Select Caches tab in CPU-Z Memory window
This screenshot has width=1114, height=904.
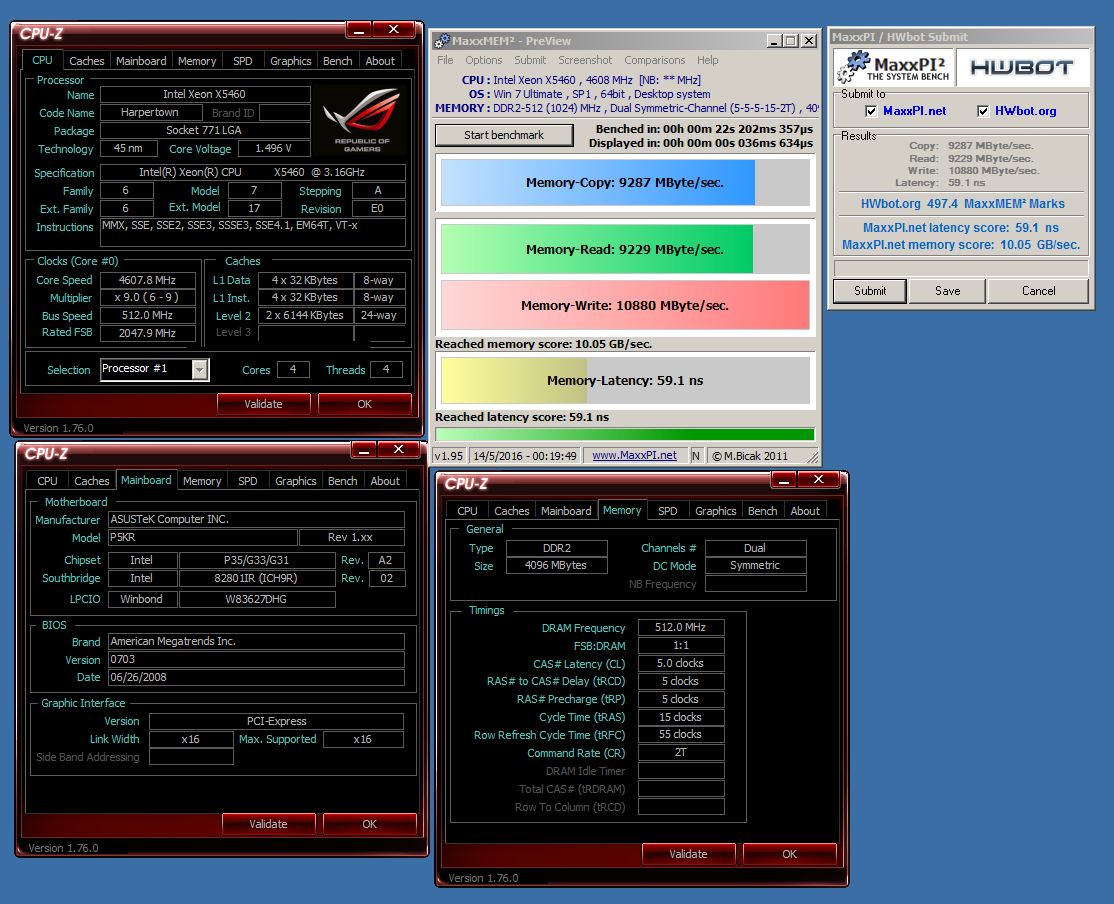click(x=512, y=511)
